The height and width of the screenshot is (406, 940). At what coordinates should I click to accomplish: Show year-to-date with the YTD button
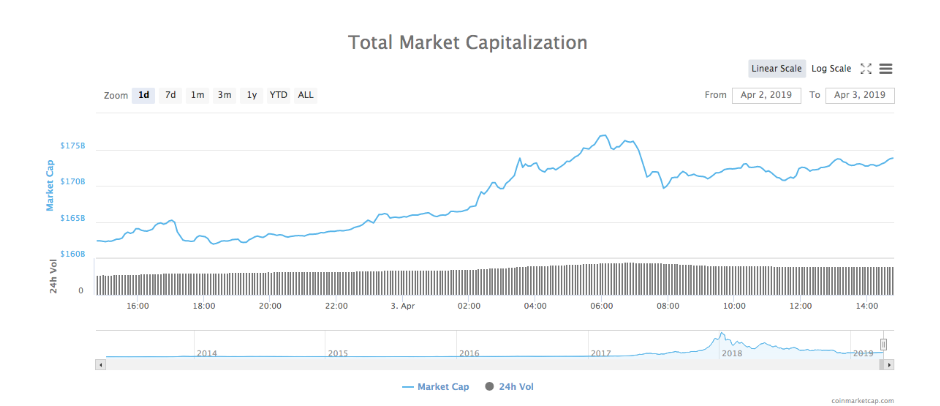tap(278, 95)
